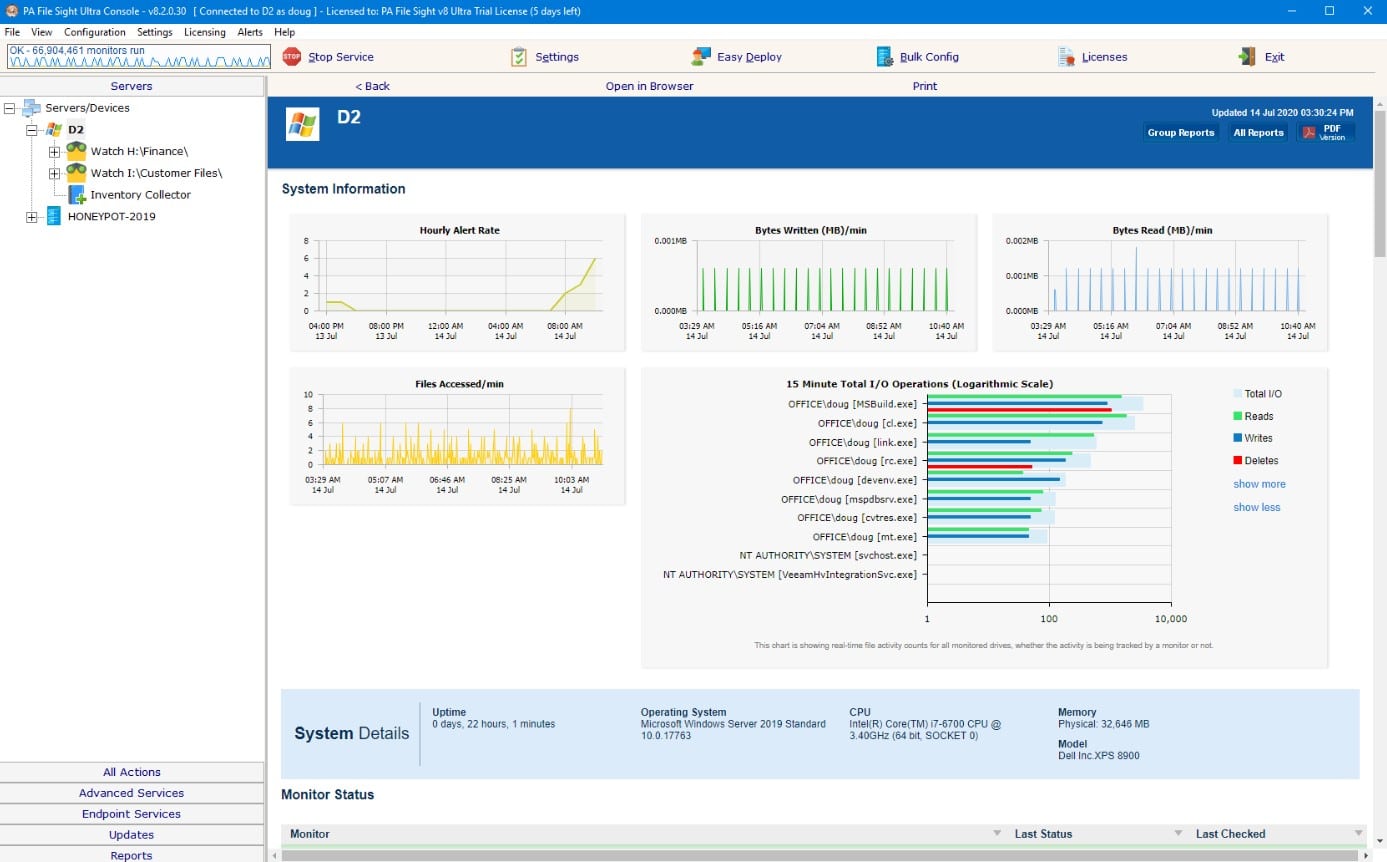Open the Settings clipboard icon
The width and height of the screenshot is (1387, 862).
point(519,57)
